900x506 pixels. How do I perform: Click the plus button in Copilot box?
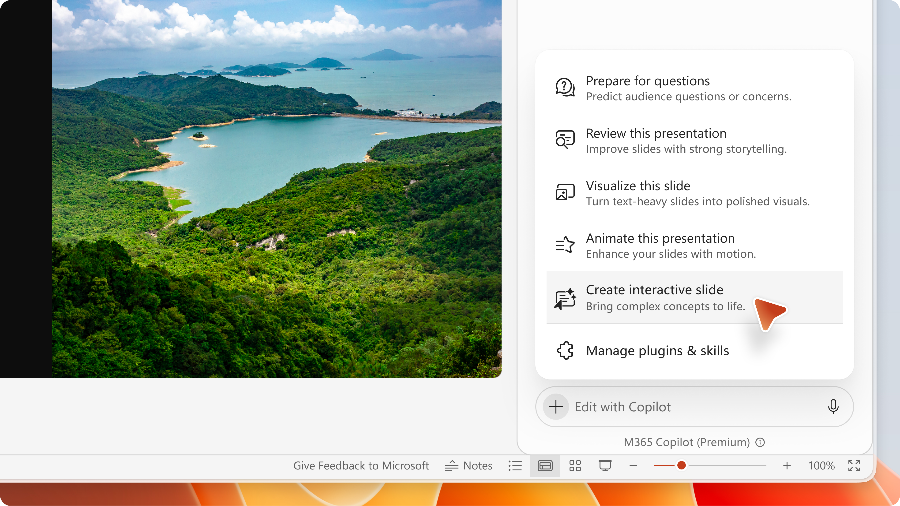(555, 407)
